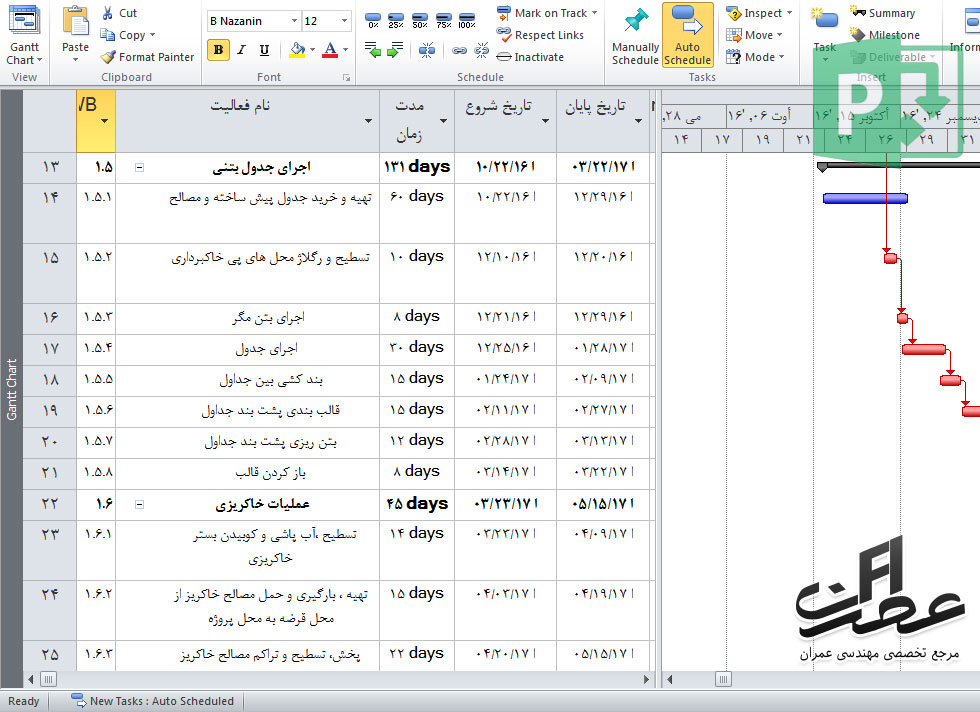This screenshot has height=712, width=980.
Task: Toggle bold formatting
Action: tap(218, 50)
